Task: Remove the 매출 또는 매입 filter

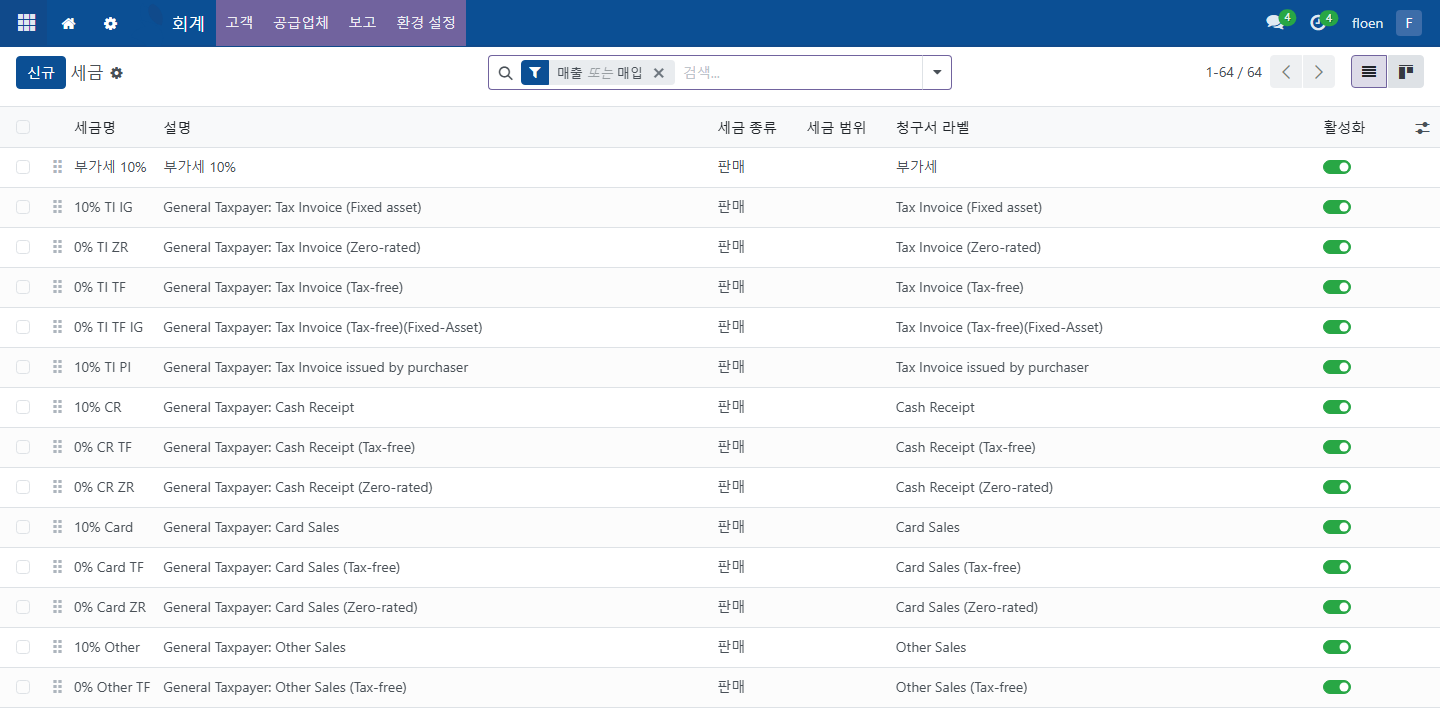Action: (659, 73)
